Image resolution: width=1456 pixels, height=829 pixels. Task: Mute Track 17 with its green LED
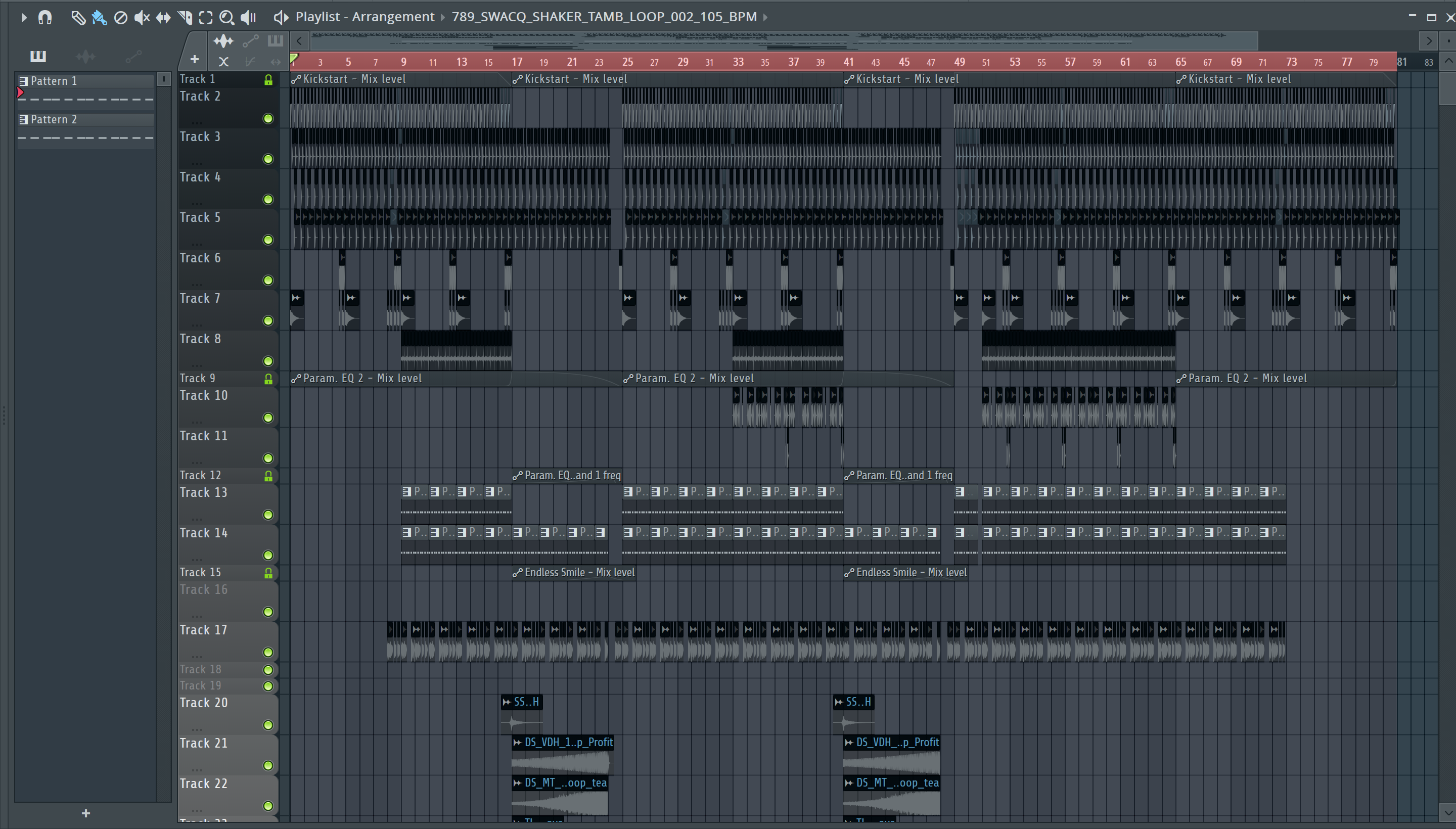click(268, 653)
